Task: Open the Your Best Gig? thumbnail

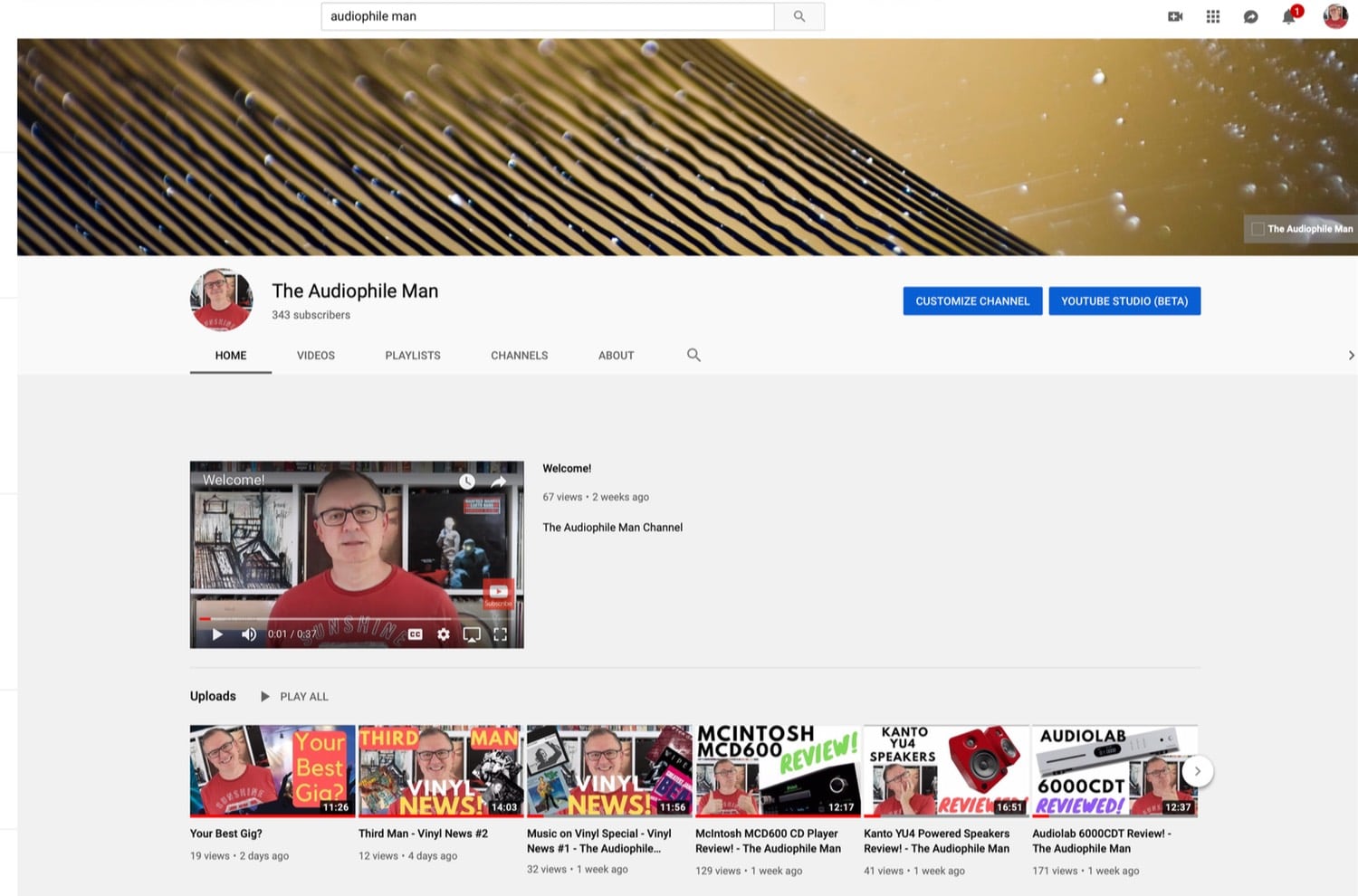Action: point(271,771)
